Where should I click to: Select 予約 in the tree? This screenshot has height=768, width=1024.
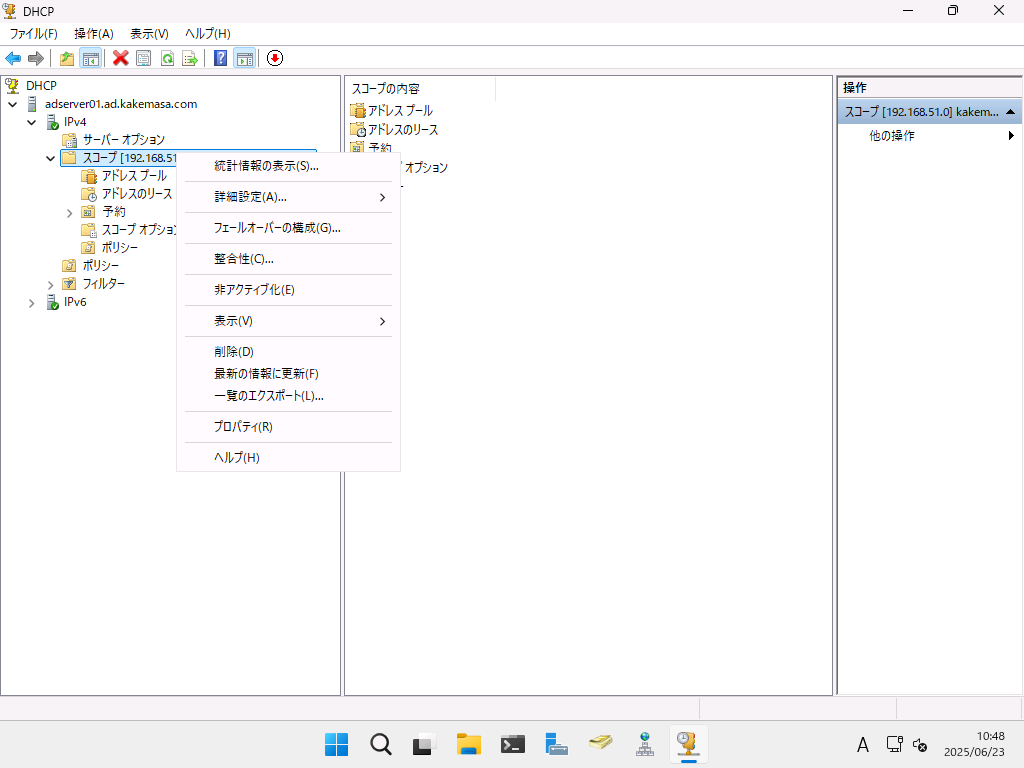click(x=114, y=212)
